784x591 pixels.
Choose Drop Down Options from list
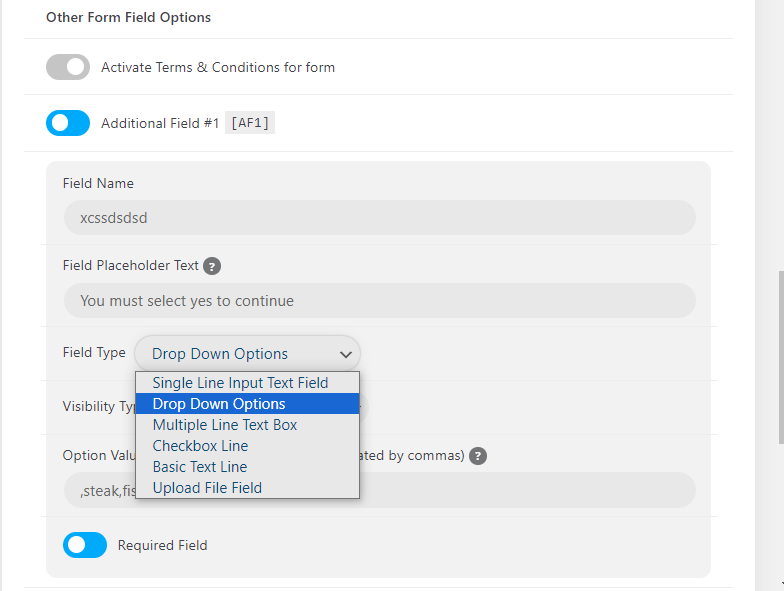[x=248, y=404]
